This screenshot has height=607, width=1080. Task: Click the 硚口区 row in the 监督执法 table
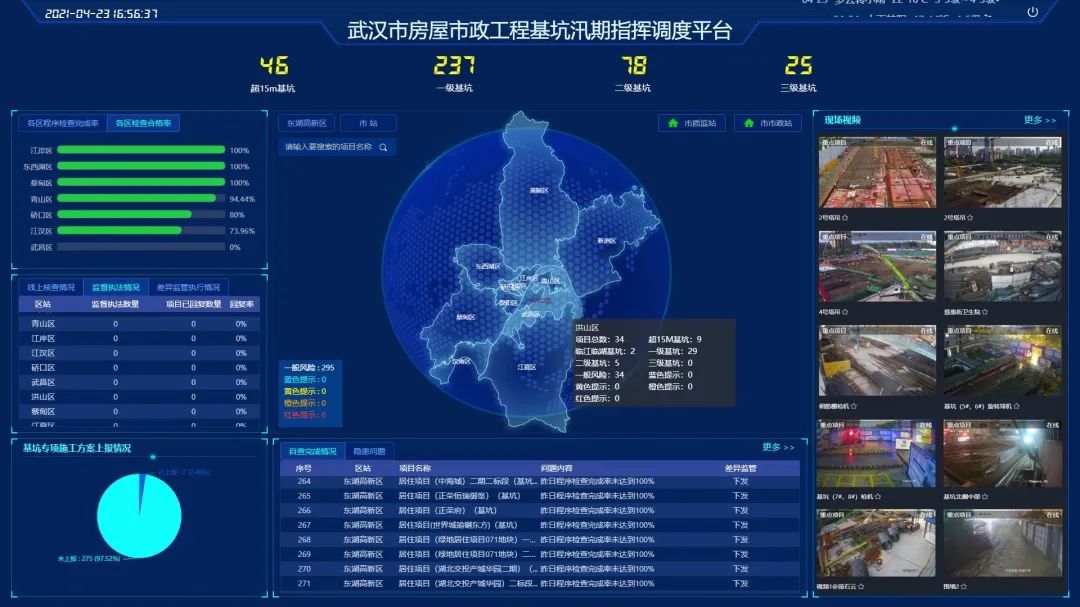[x=139, y=367]
